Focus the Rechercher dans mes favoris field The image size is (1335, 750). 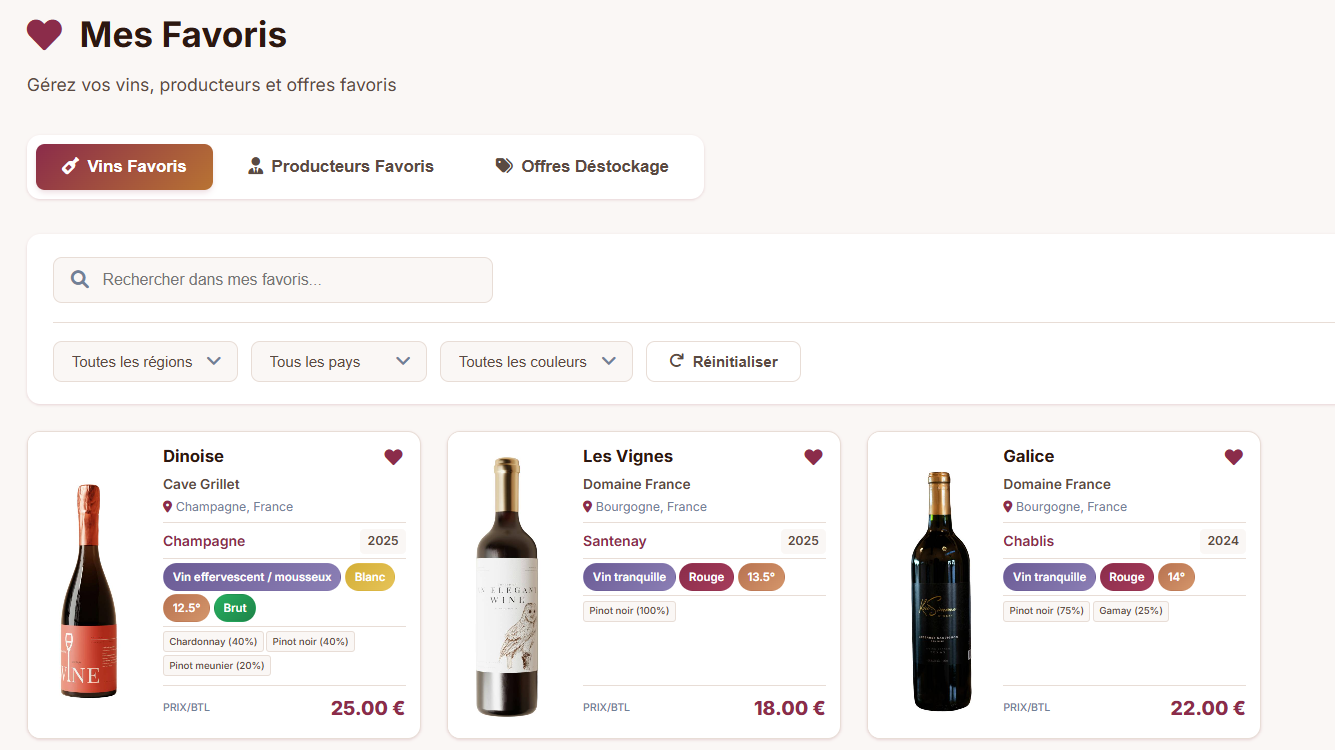pos(290,280)
